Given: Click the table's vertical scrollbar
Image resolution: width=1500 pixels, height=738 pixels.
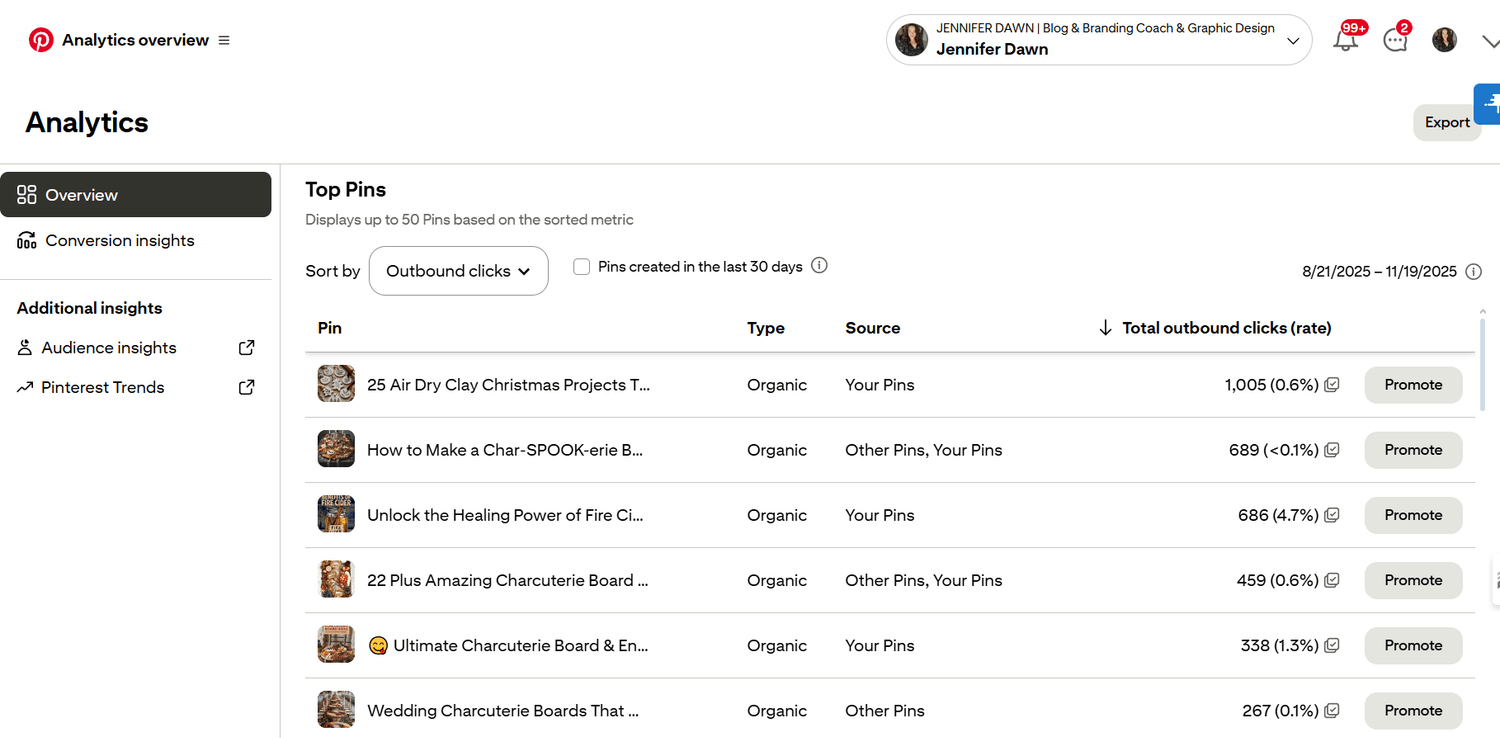Looking at the screenshot, I should click(x=1482, y=360).
